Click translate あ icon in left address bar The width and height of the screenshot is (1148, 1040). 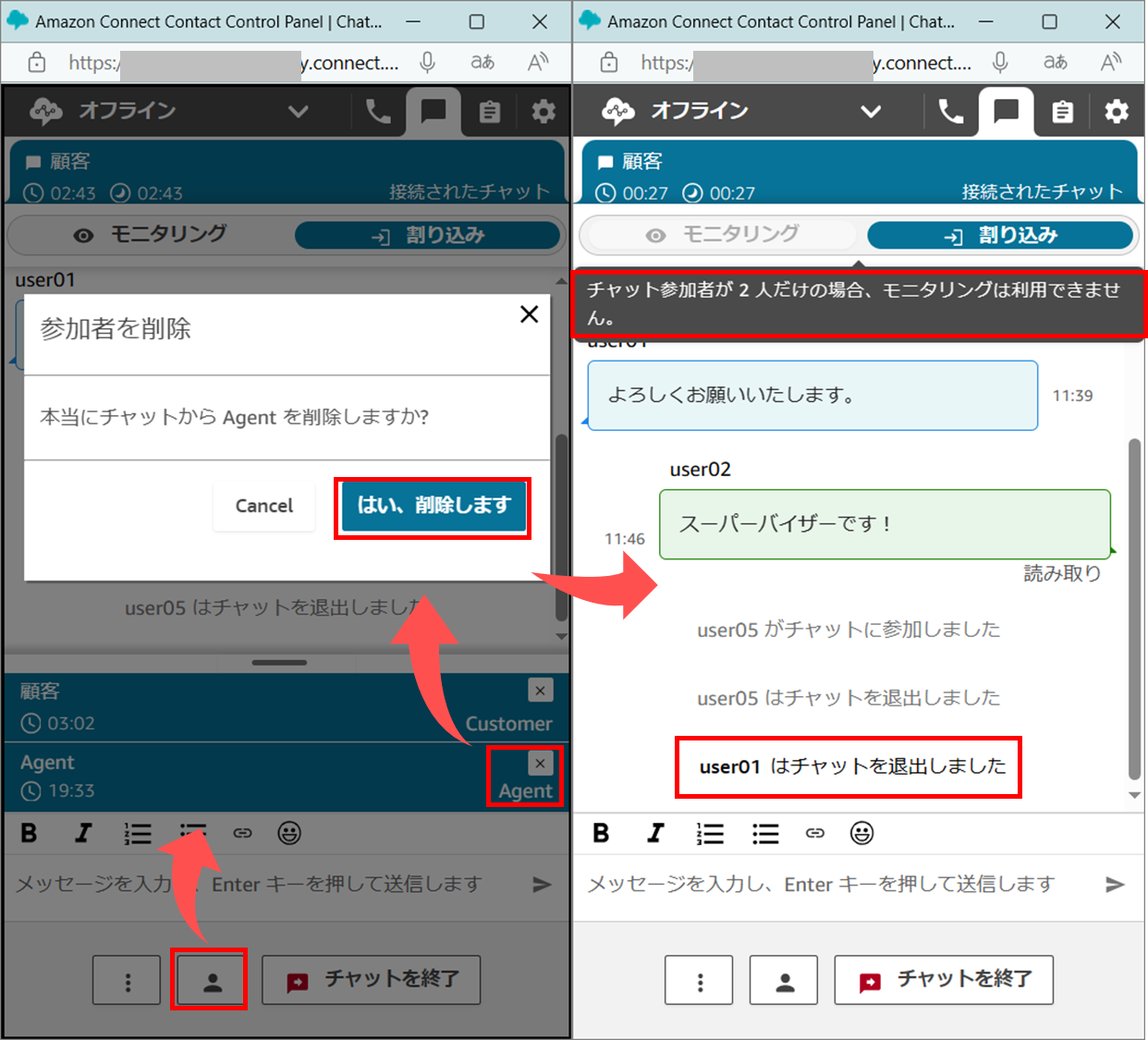point(482,63)
